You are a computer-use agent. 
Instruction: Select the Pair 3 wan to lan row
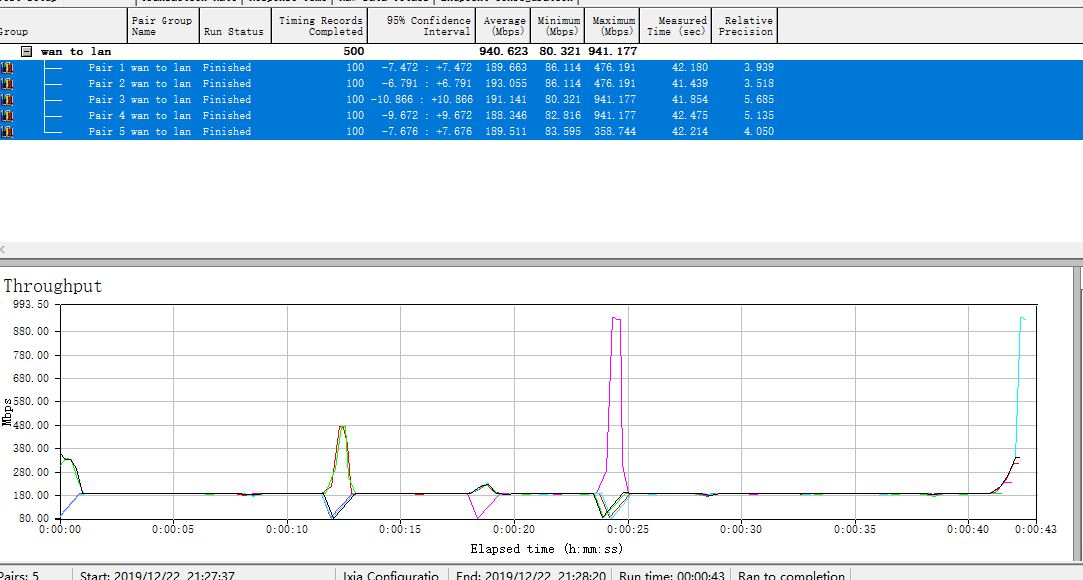[x=139, y=100]
